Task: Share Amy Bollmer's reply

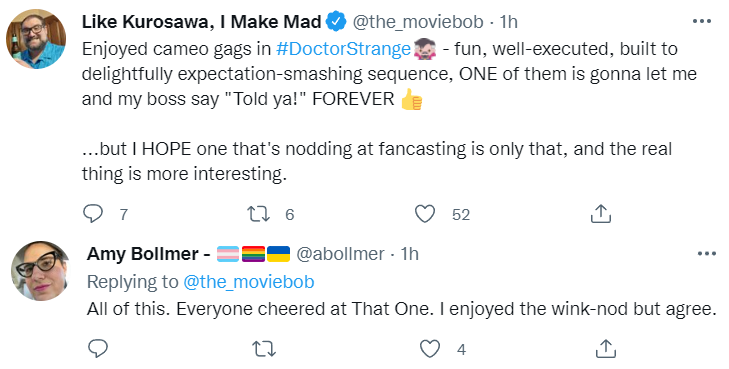Action: [606, 349]
